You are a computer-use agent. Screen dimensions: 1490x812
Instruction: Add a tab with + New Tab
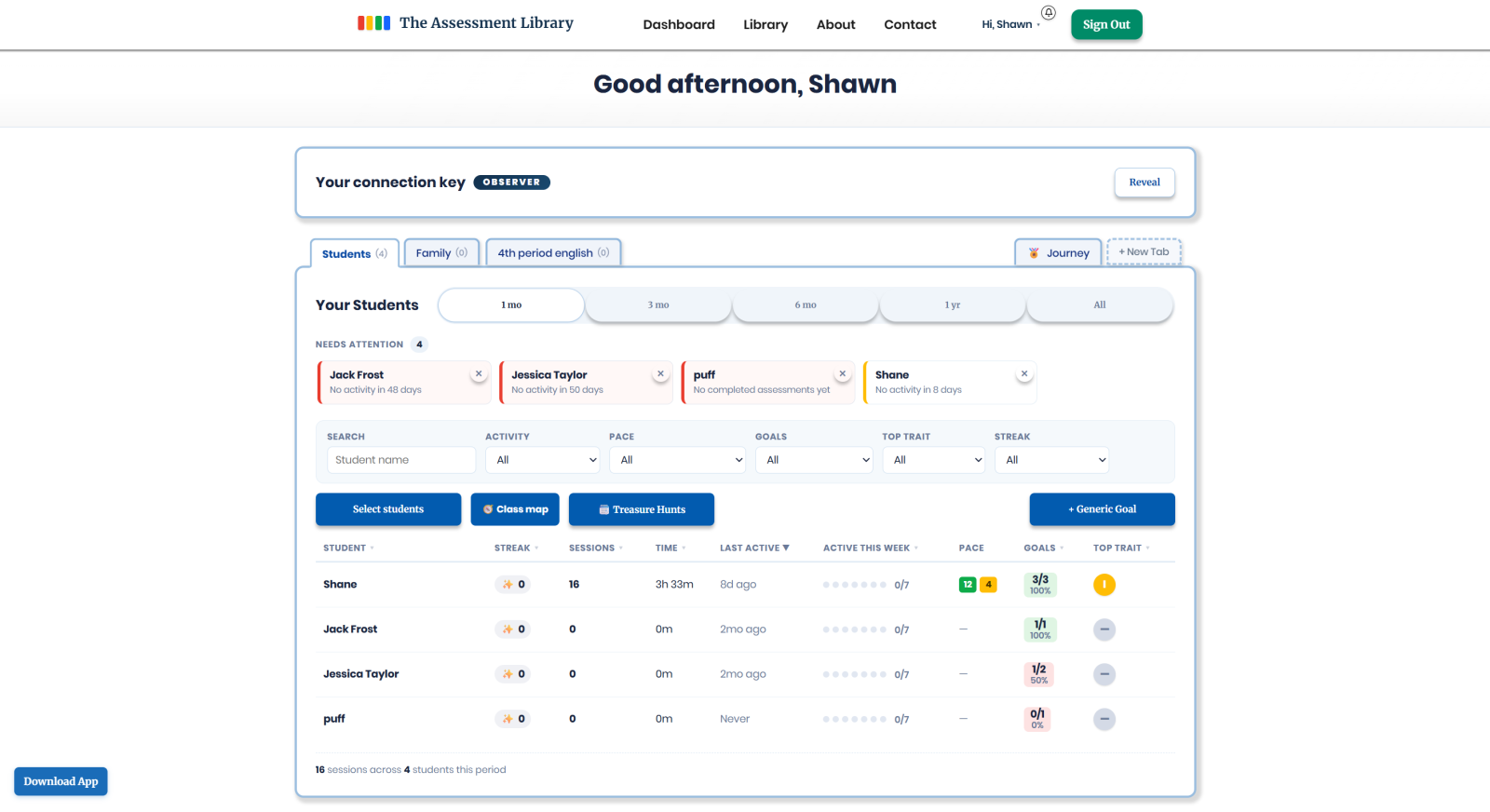coord(1145,252)
